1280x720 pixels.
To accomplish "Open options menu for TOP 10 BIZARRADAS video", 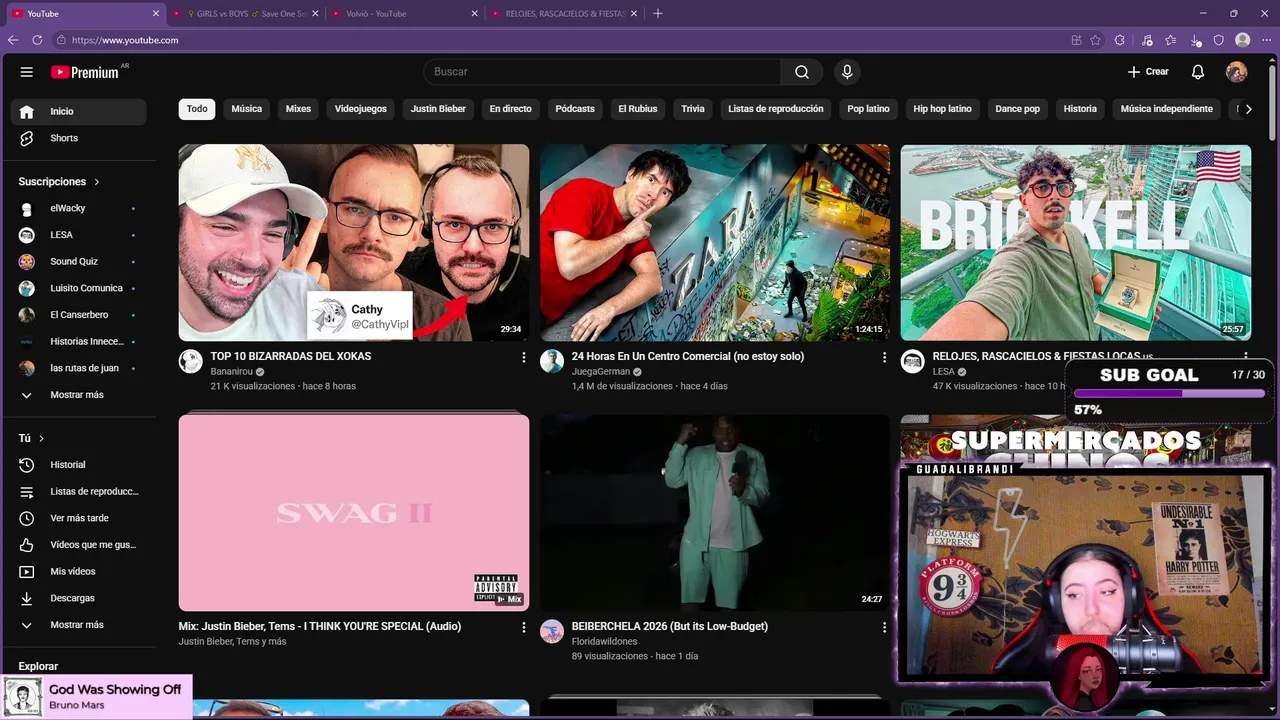I will [x=523, y=357].
